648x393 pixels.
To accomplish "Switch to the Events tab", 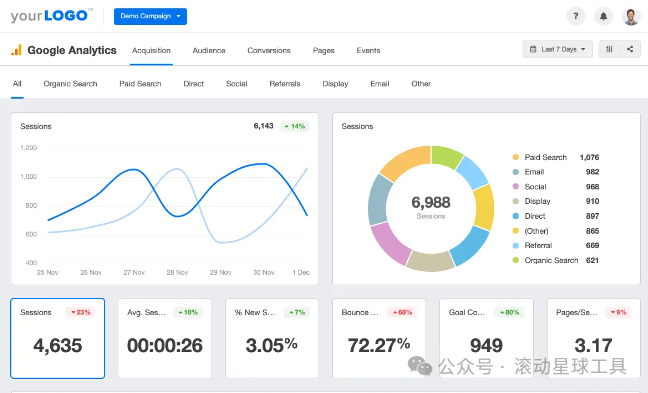I will click(x=368, y=50).
